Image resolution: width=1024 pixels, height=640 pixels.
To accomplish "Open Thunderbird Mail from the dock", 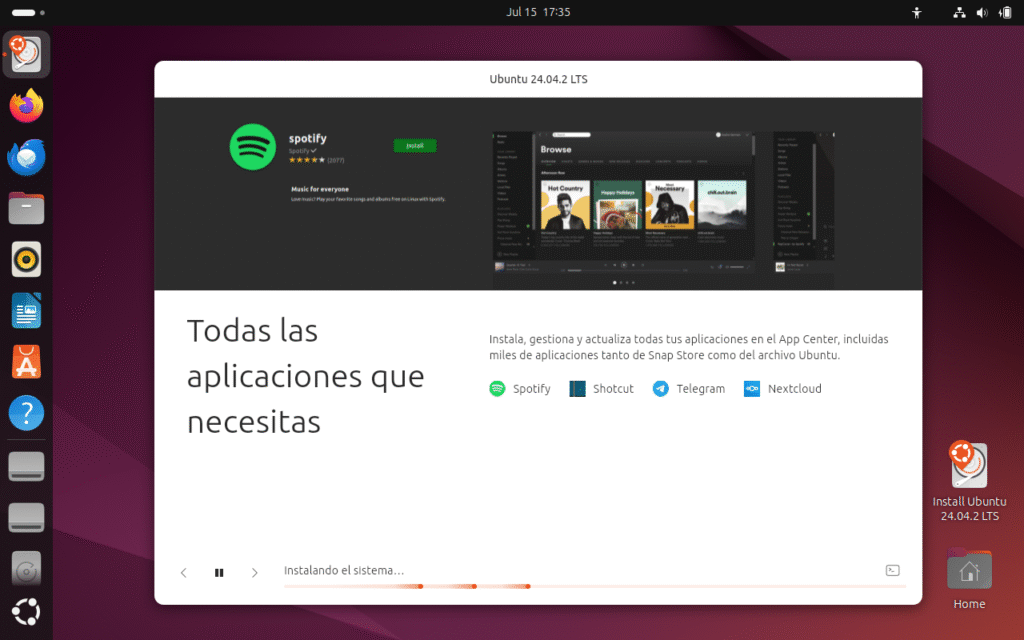I will 26,157.
